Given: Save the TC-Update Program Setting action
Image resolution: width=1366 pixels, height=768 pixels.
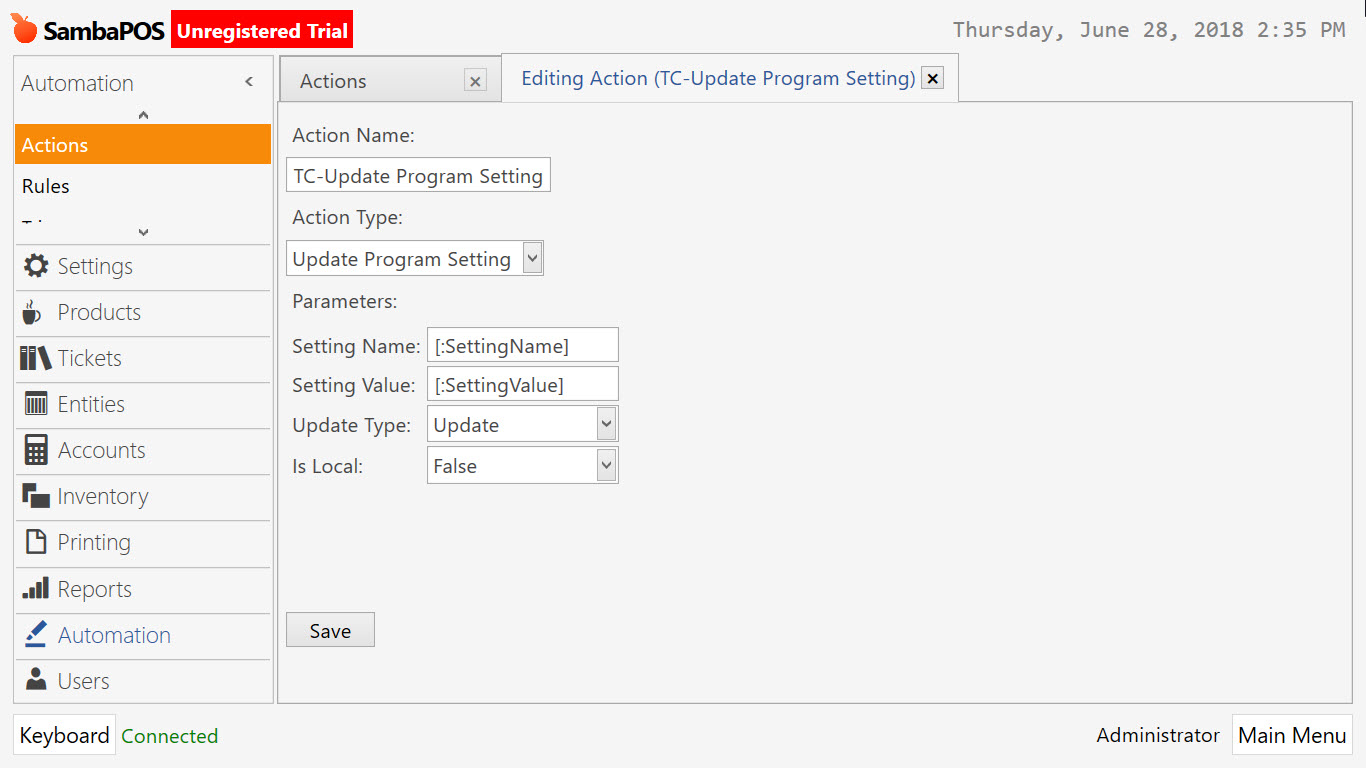Looking at the screenshot, I should click(x=330, y=629).
